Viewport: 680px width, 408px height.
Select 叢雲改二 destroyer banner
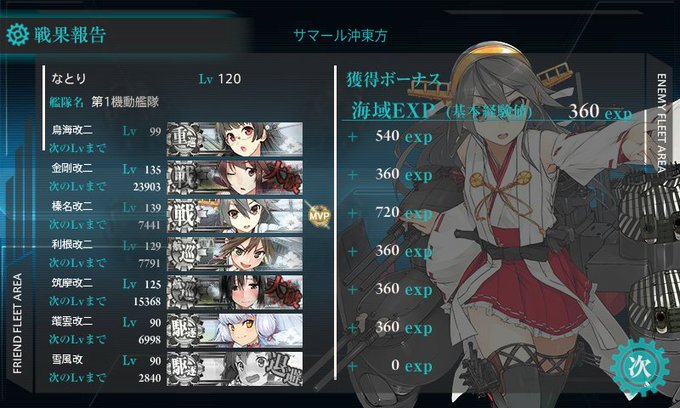[x=235, y=330]
